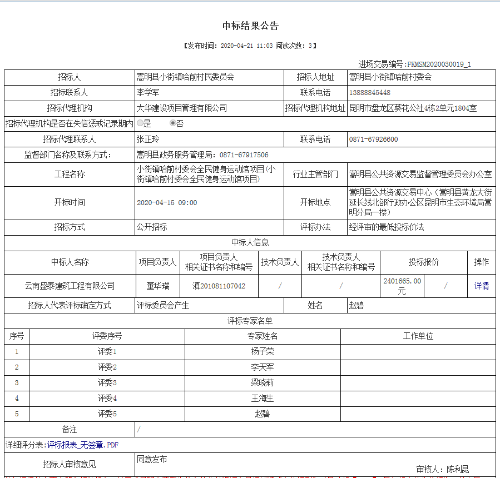Click bid opening time 2020-04-15 09:00

(x=167, y=202)
